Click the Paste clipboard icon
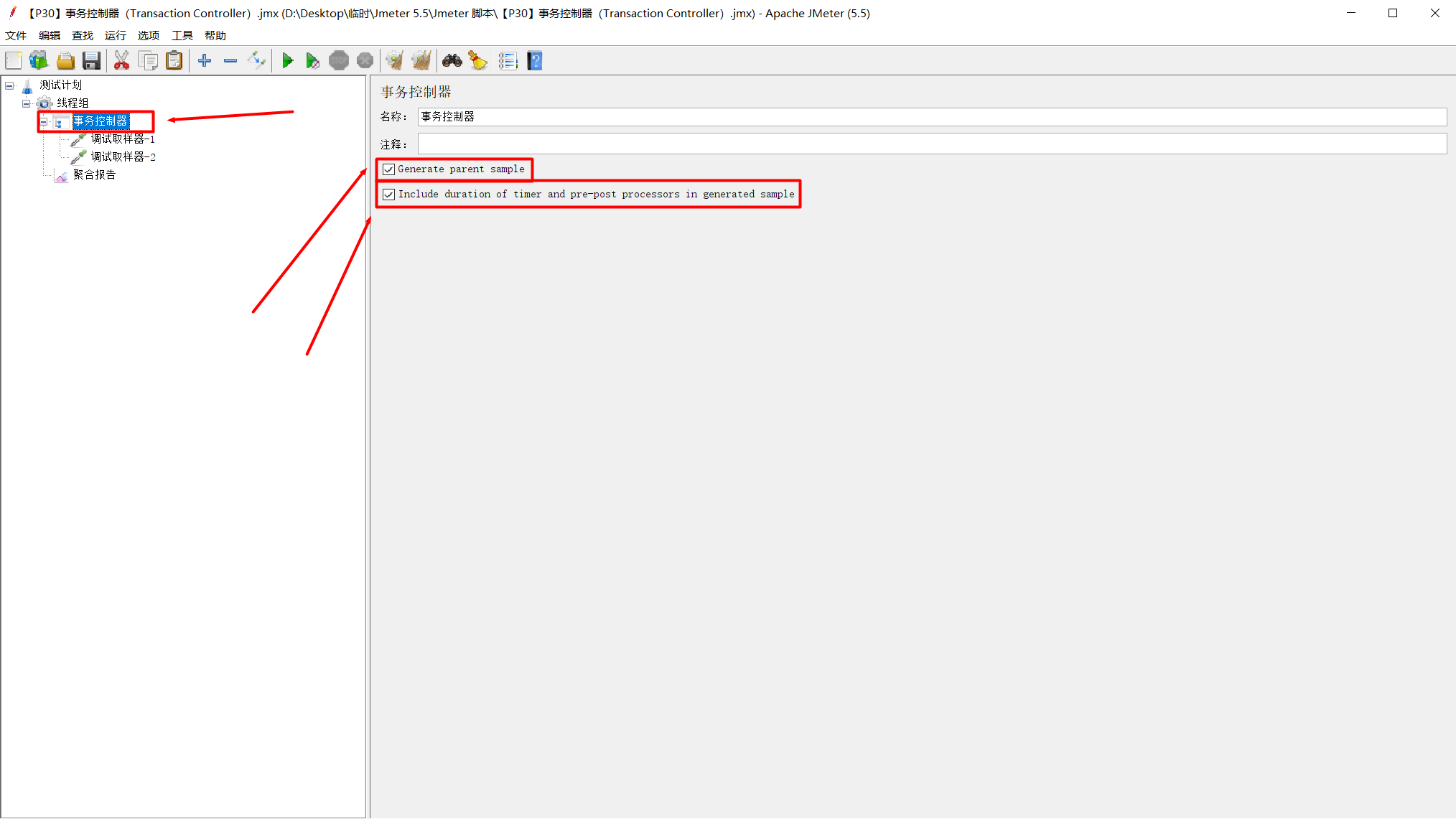 (174, 61)
